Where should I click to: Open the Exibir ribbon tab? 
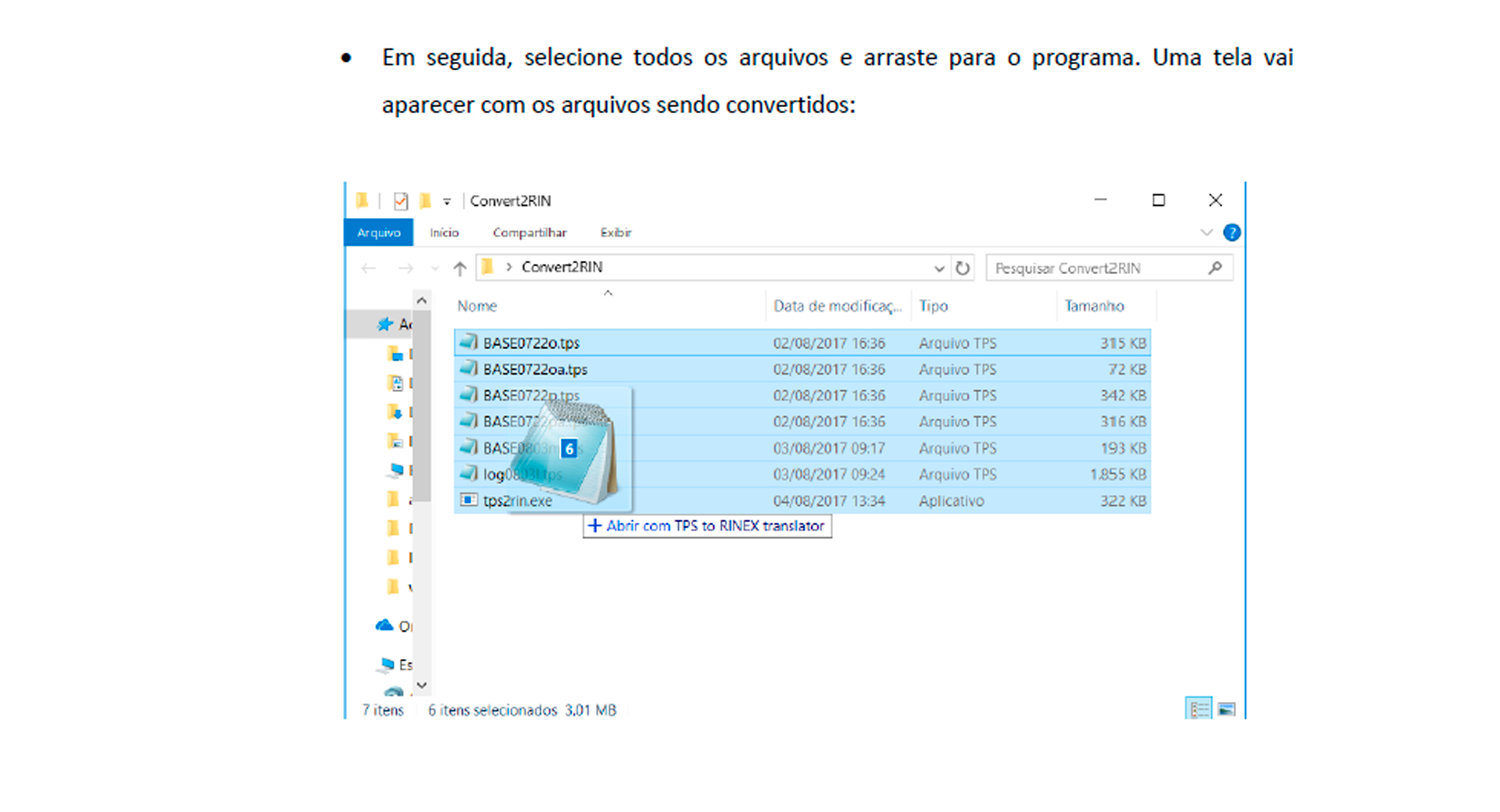click(616, 233)
